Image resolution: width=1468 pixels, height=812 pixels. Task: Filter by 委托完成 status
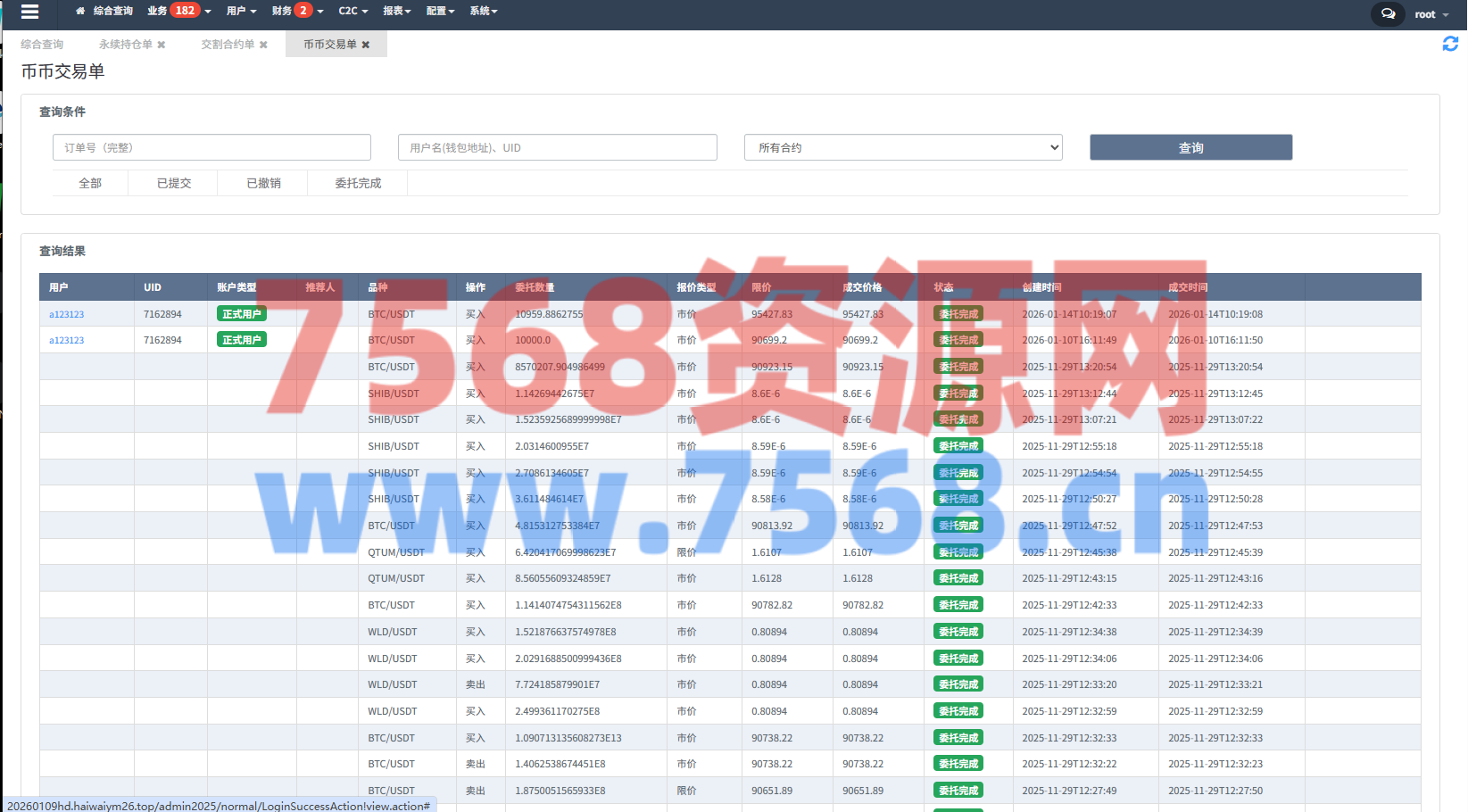[358, 183]
